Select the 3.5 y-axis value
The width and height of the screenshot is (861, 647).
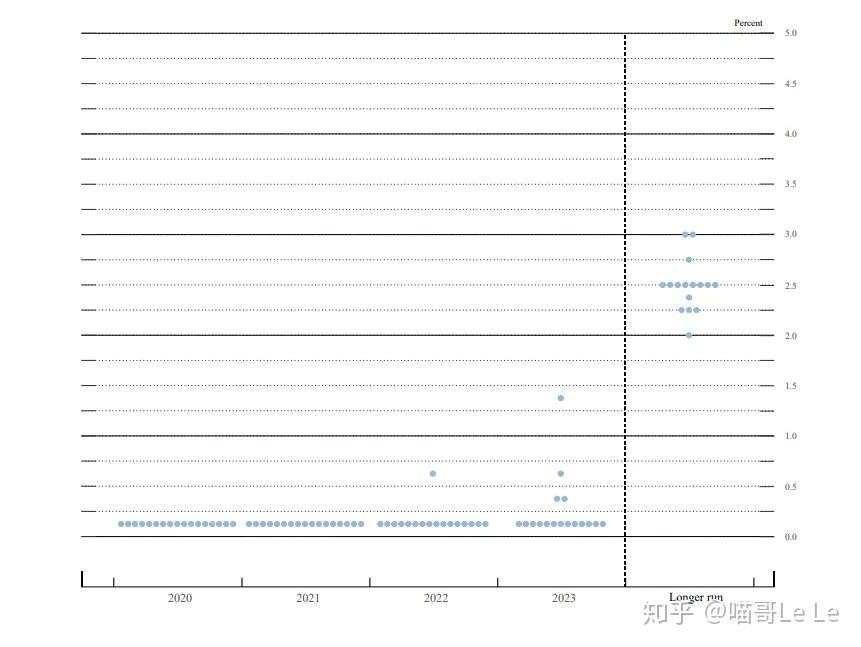click(x=790, y=184)
